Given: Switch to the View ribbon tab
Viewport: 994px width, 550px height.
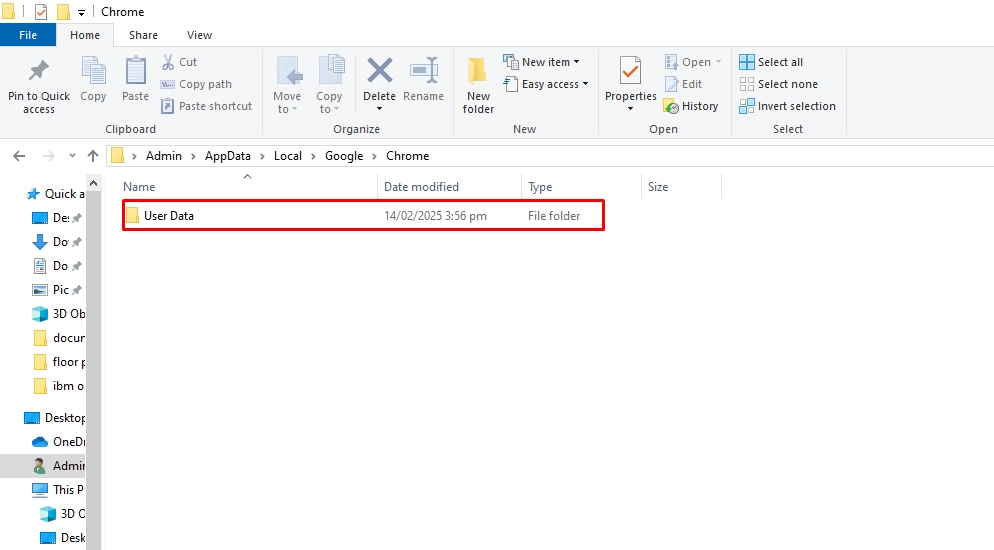Looking at the screenshot, I should 199,35.
